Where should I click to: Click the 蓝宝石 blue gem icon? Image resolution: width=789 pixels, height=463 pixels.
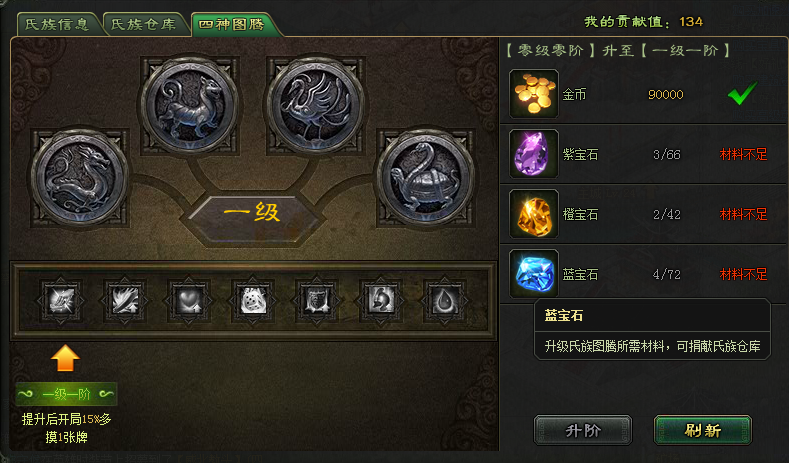(x=534, y=274)
